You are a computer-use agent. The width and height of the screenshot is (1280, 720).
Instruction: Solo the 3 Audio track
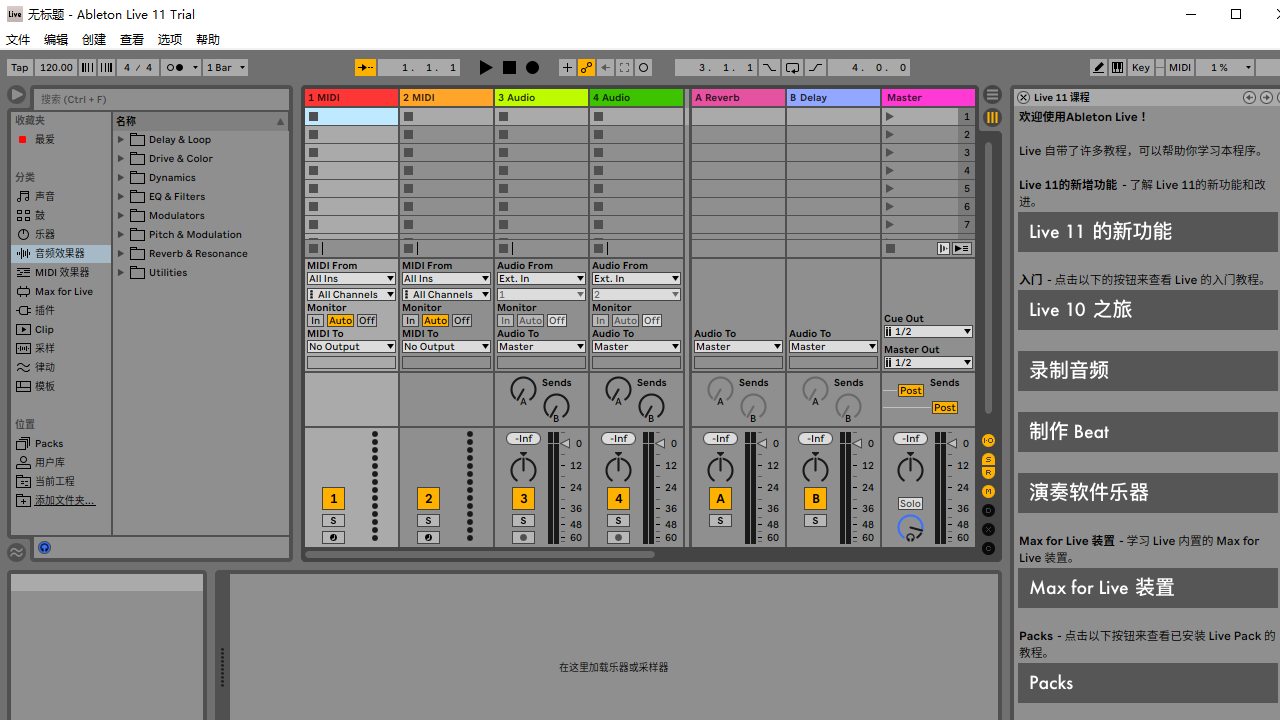pos(523,520)
